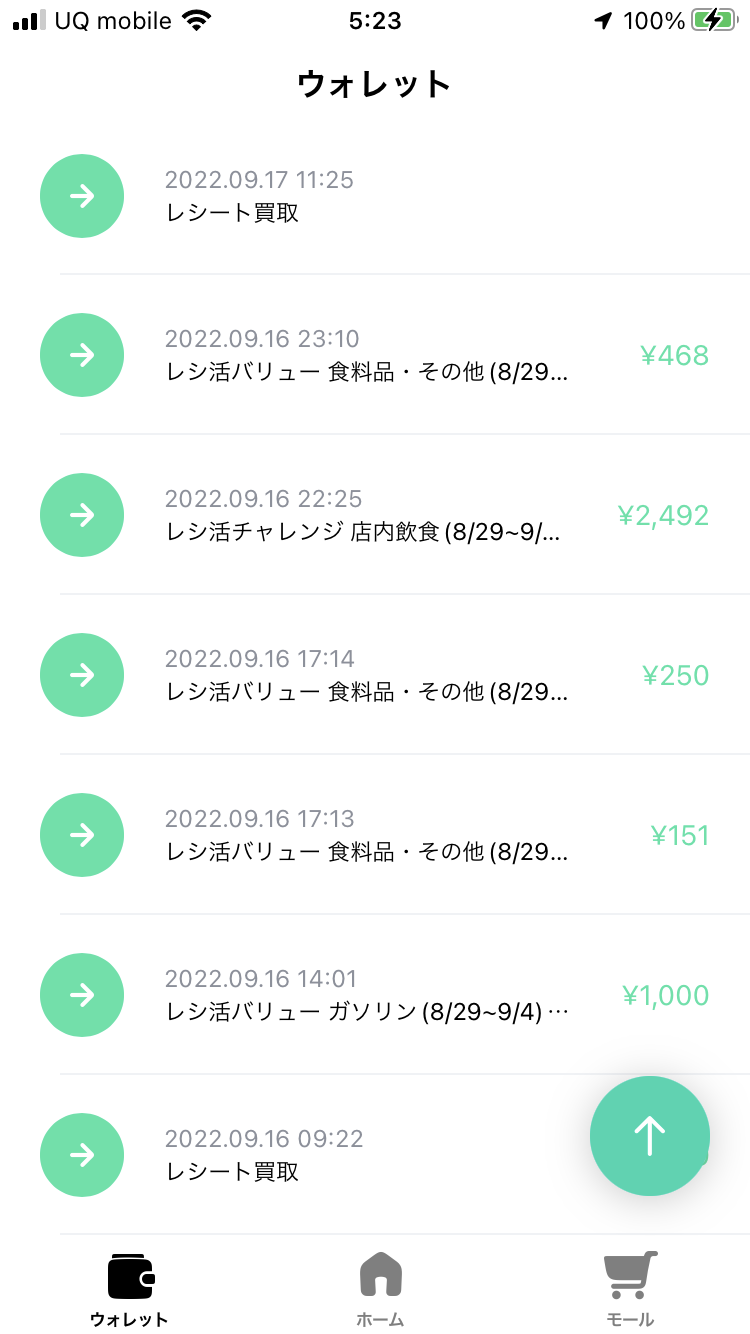Open the ¥468 amount entry
Screen dimensions: 750x1334
click(x=674, y=355)
